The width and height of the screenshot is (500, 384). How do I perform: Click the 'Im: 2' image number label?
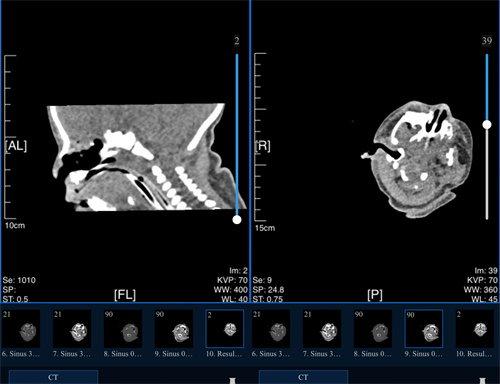point(238,271)
